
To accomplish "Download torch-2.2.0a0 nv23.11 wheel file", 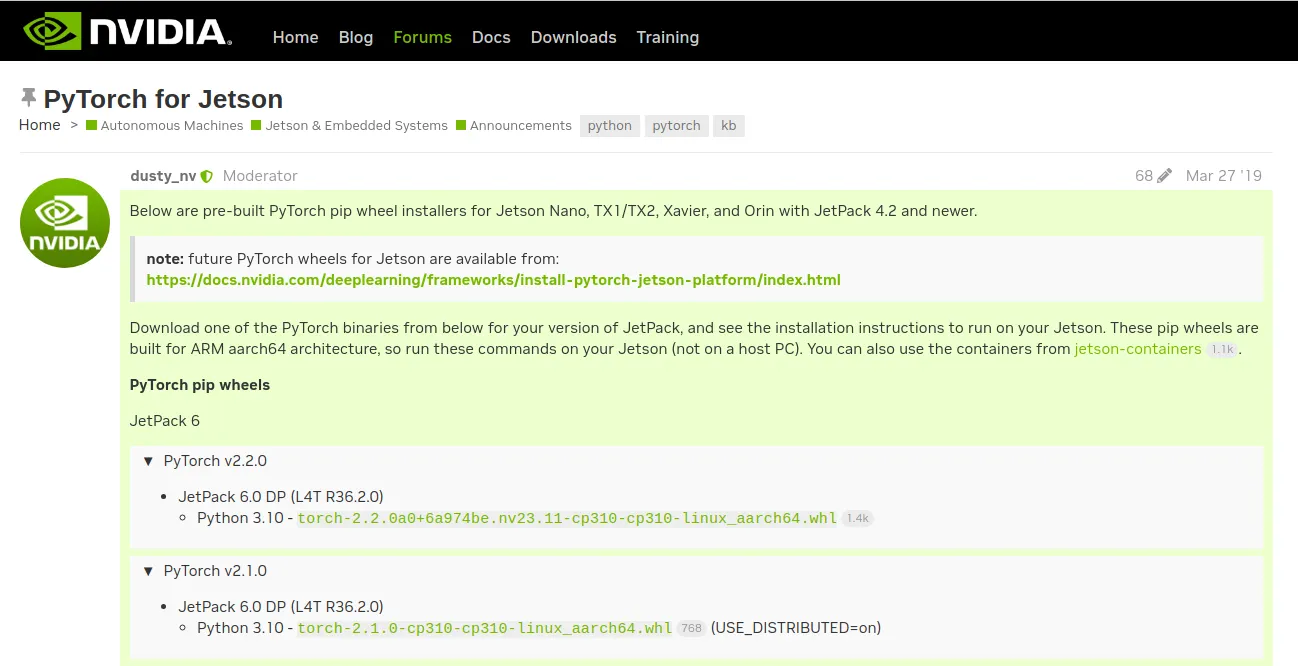I will tap(567, 518).
